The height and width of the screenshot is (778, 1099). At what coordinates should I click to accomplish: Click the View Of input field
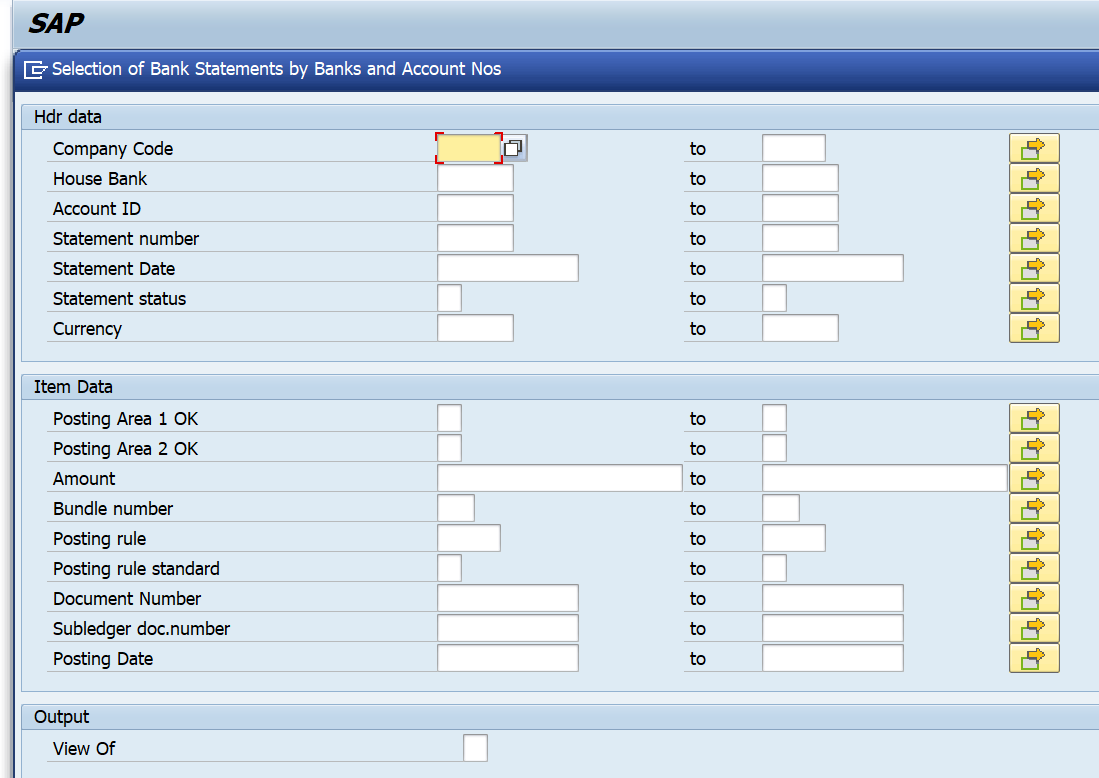(x=474, y=747)
